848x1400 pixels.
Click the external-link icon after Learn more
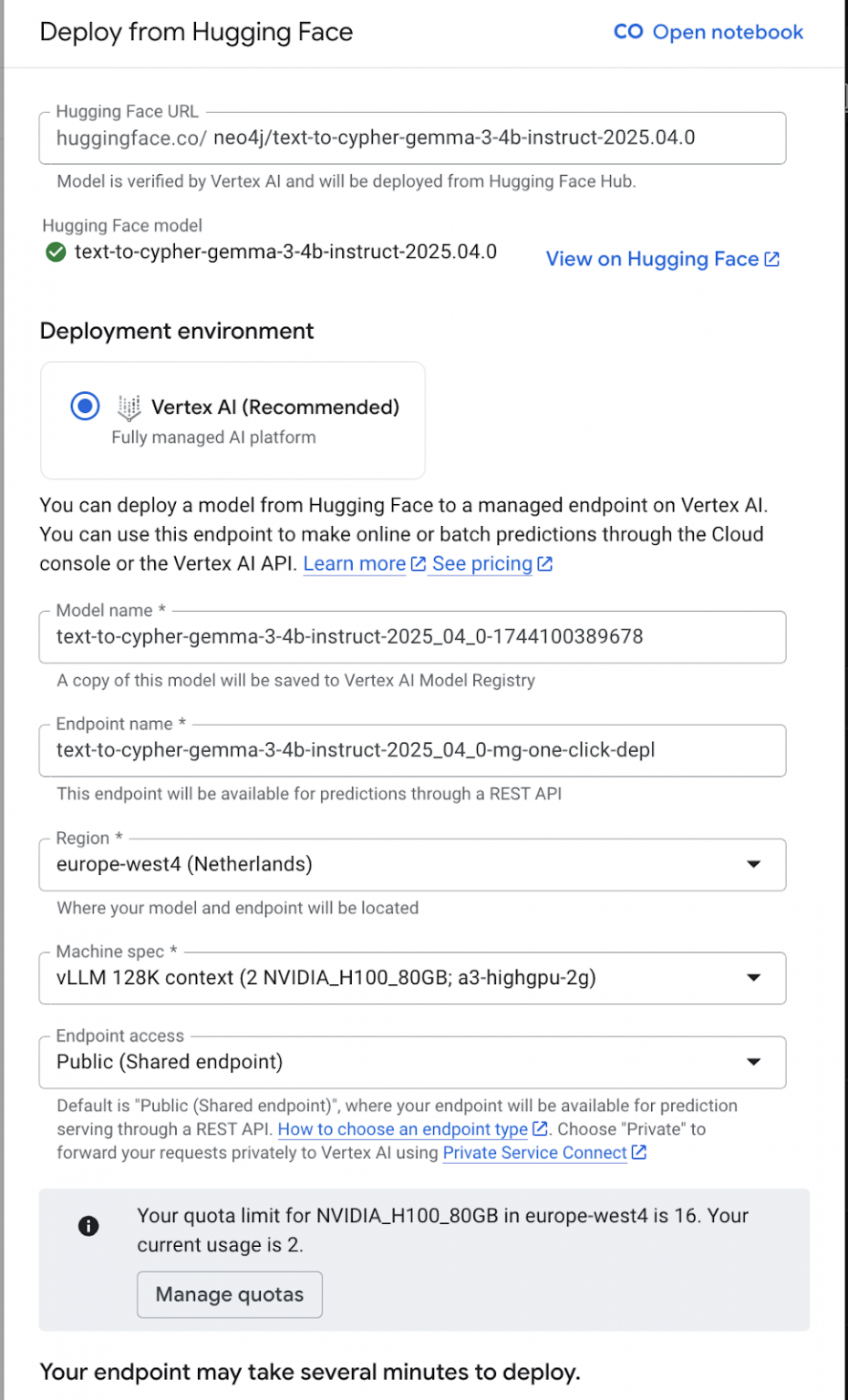point(418,563)
